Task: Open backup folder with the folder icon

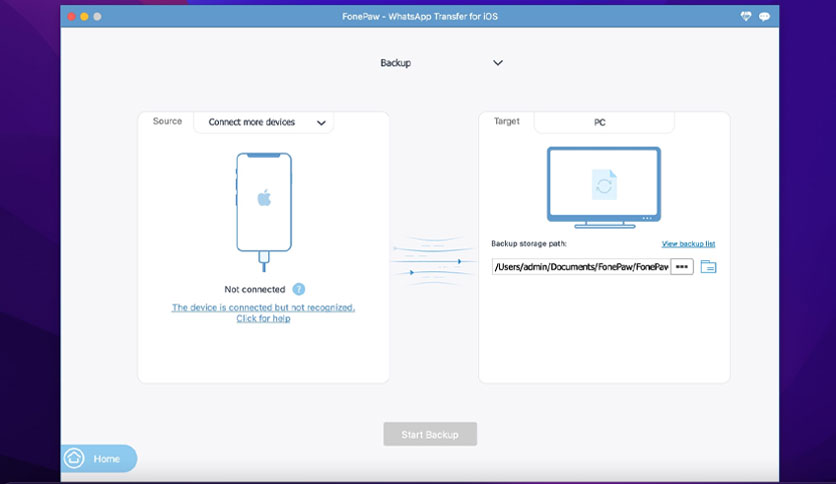Action: click(x=708, y=267)
